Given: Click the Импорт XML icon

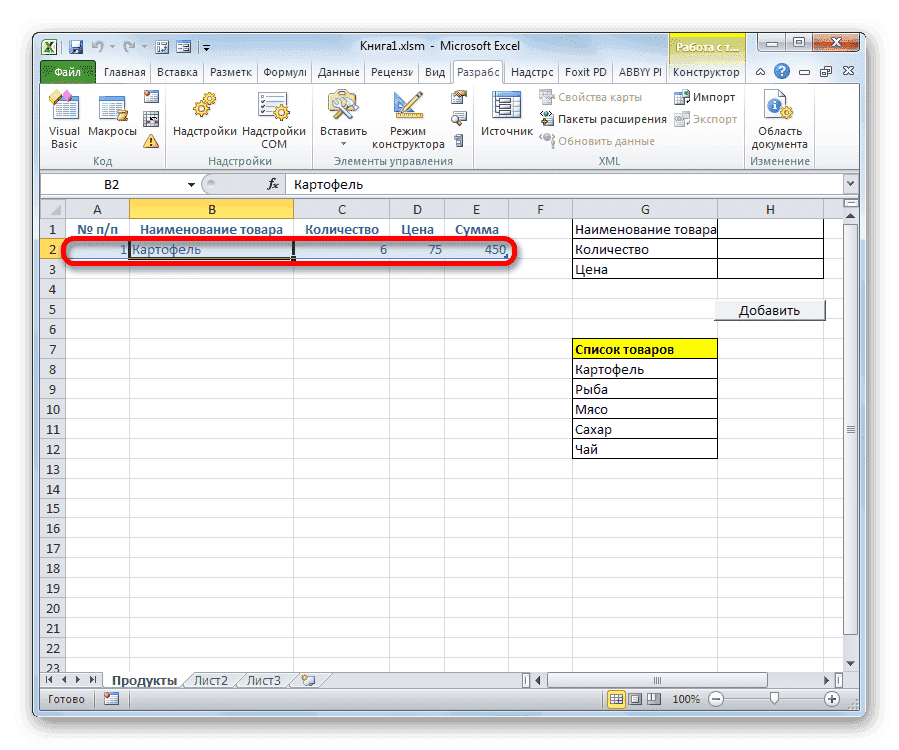Looking at the screenshot, I should pos(707,96).
